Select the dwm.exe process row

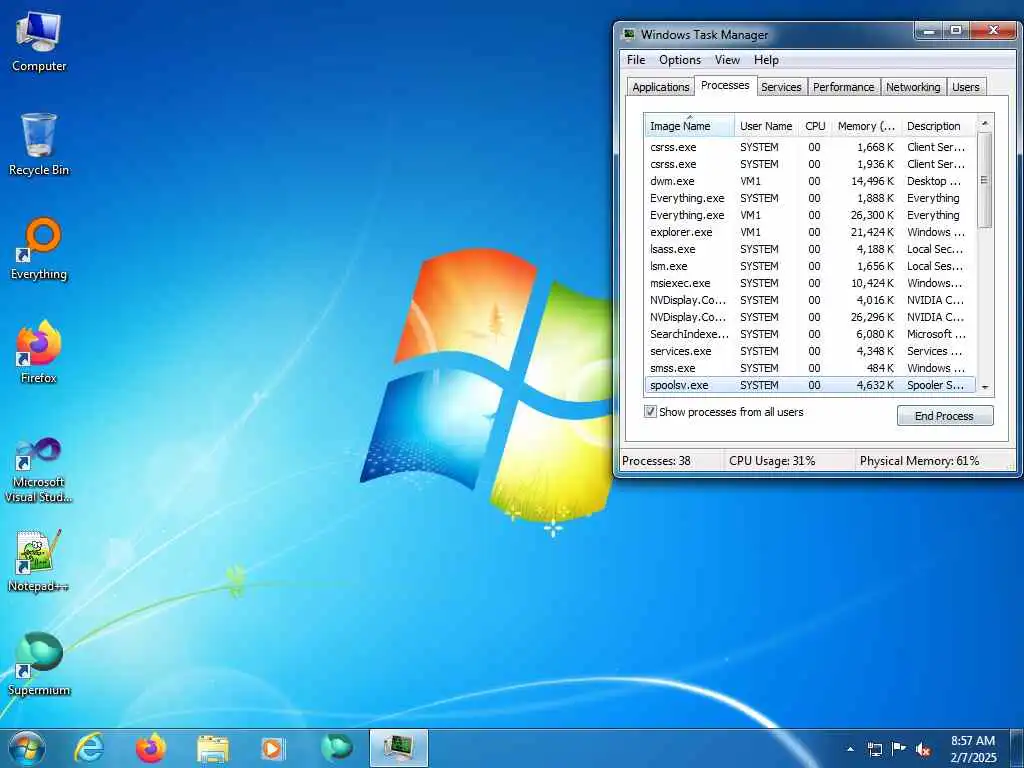(x=810, y=181)
